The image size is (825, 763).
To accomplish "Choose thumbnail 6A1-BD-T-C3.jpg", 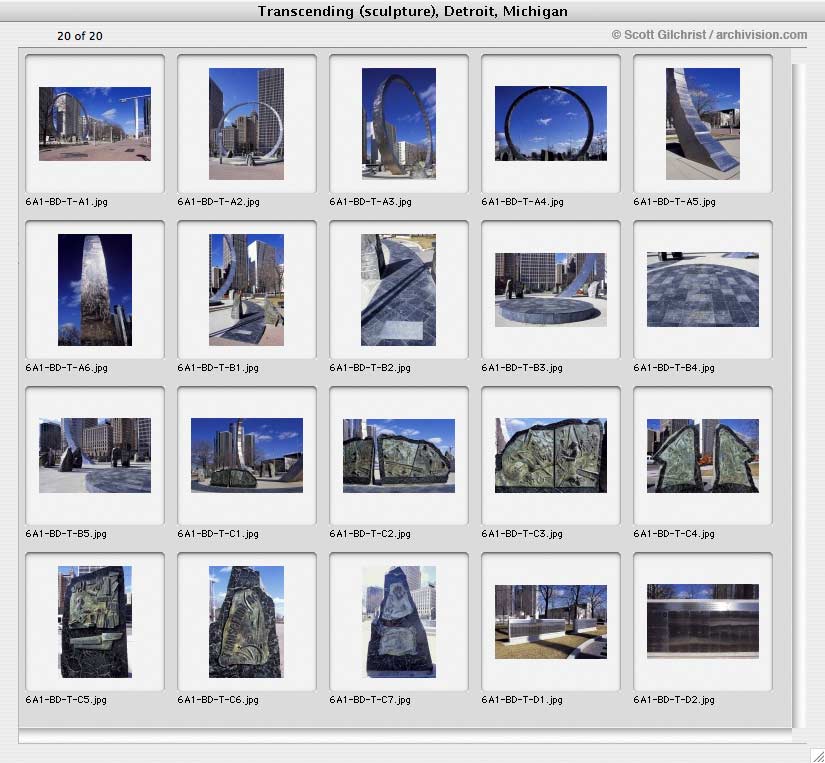I will tap(551, 456).
